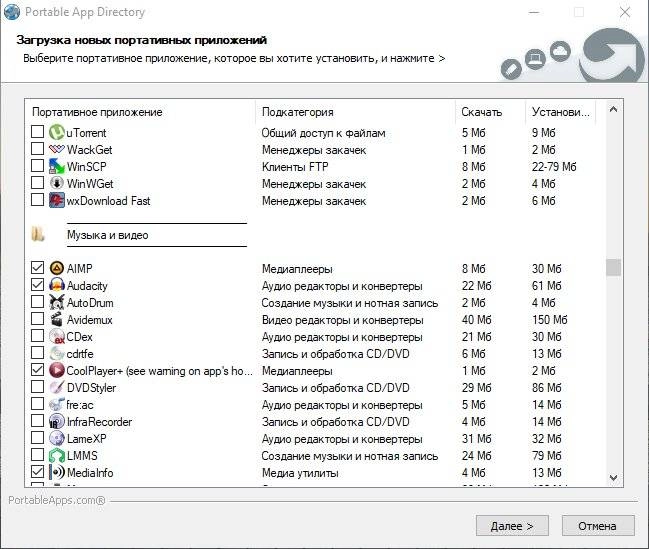Check the wxDownload Fast checkbox

[x=37, y=200]
